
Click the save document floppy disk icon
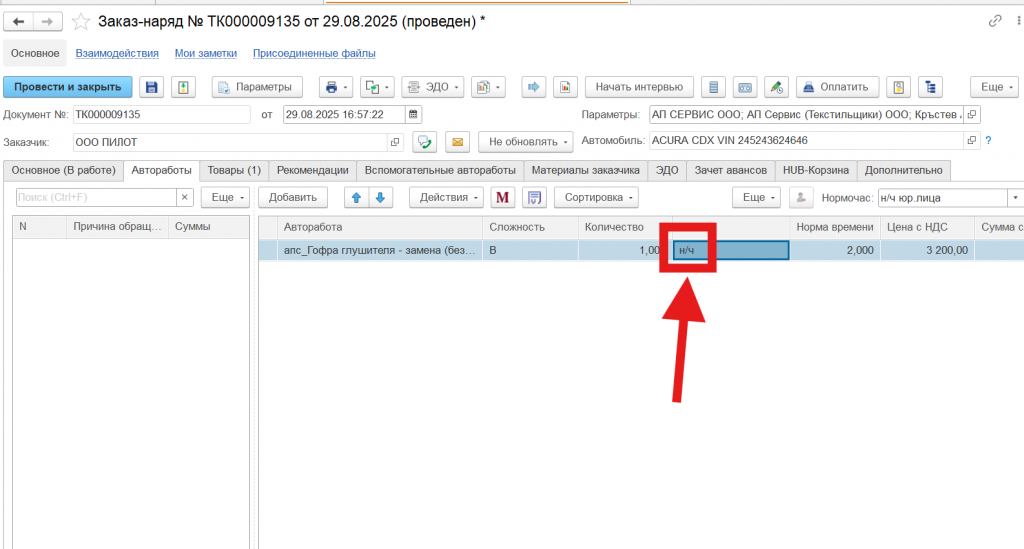[x=150, y=87]
